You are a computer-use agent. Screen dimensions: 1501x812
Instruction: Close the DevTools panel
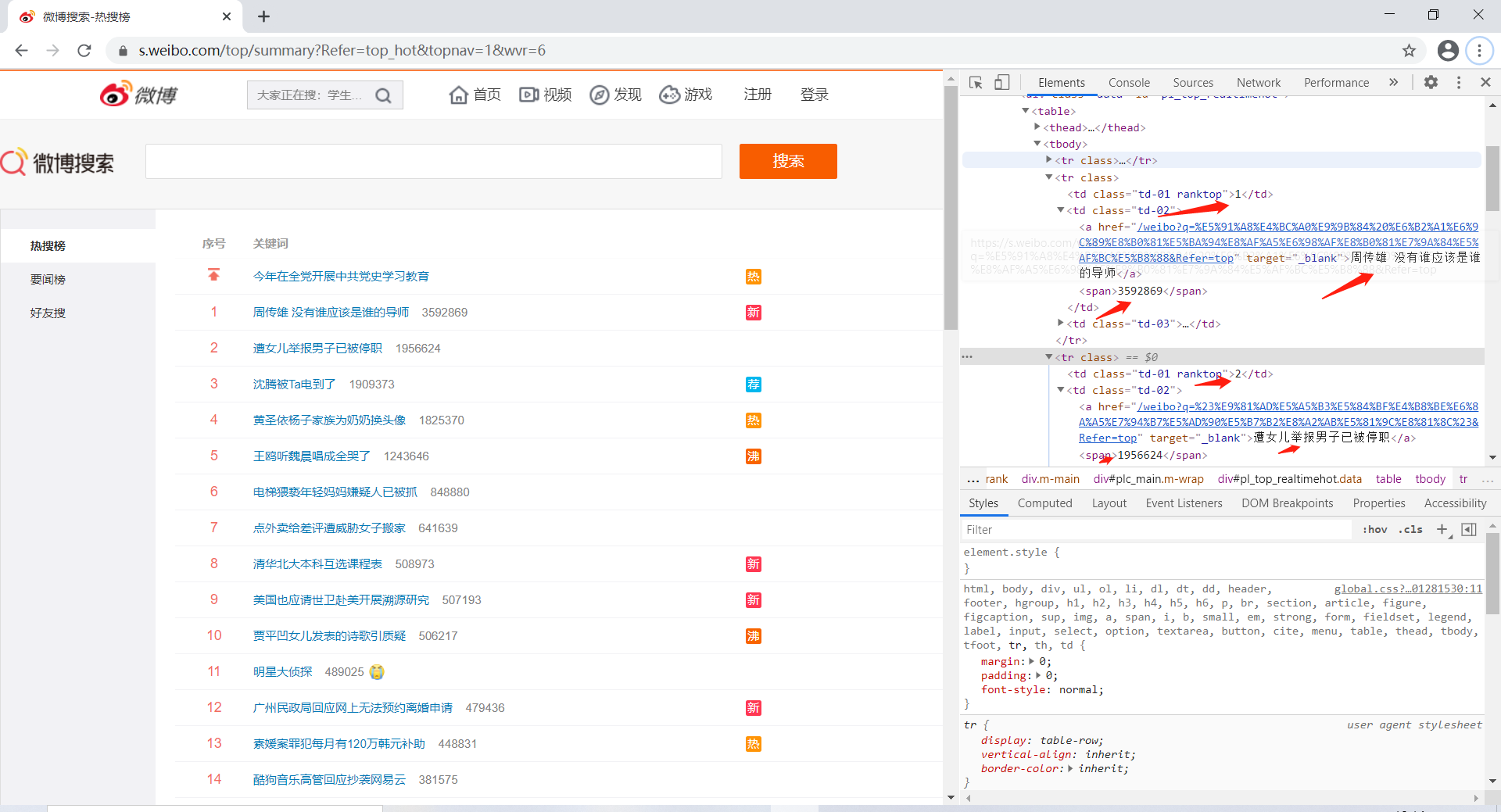(x=1485, y=82)
